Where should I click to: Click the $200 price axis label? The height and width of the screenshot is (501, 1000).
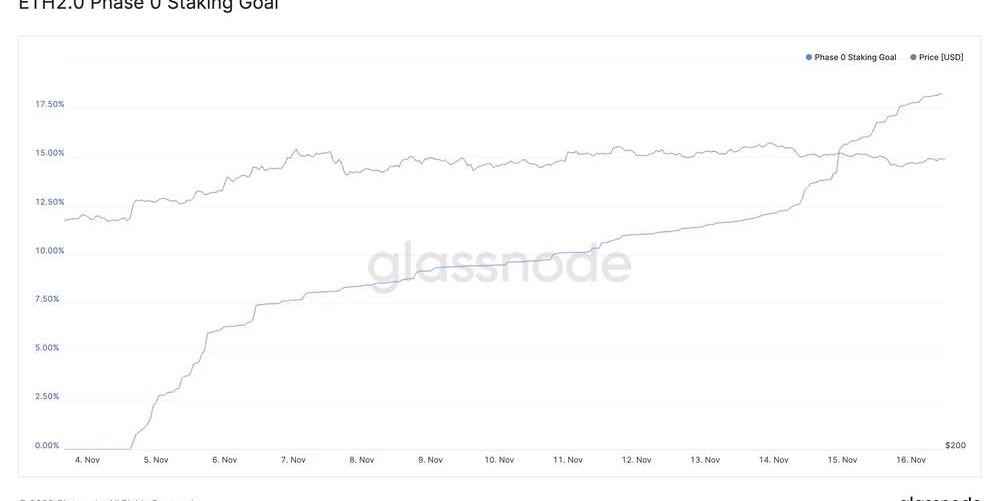[x=955, y=445]
